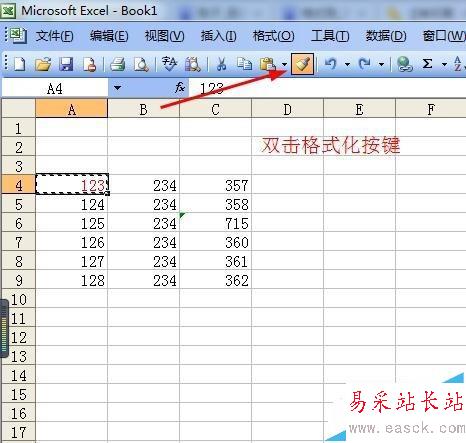This screenshot has height=443, width=466.
Task: Click the Name Box showing A4
Action: [x=55, y=88]
